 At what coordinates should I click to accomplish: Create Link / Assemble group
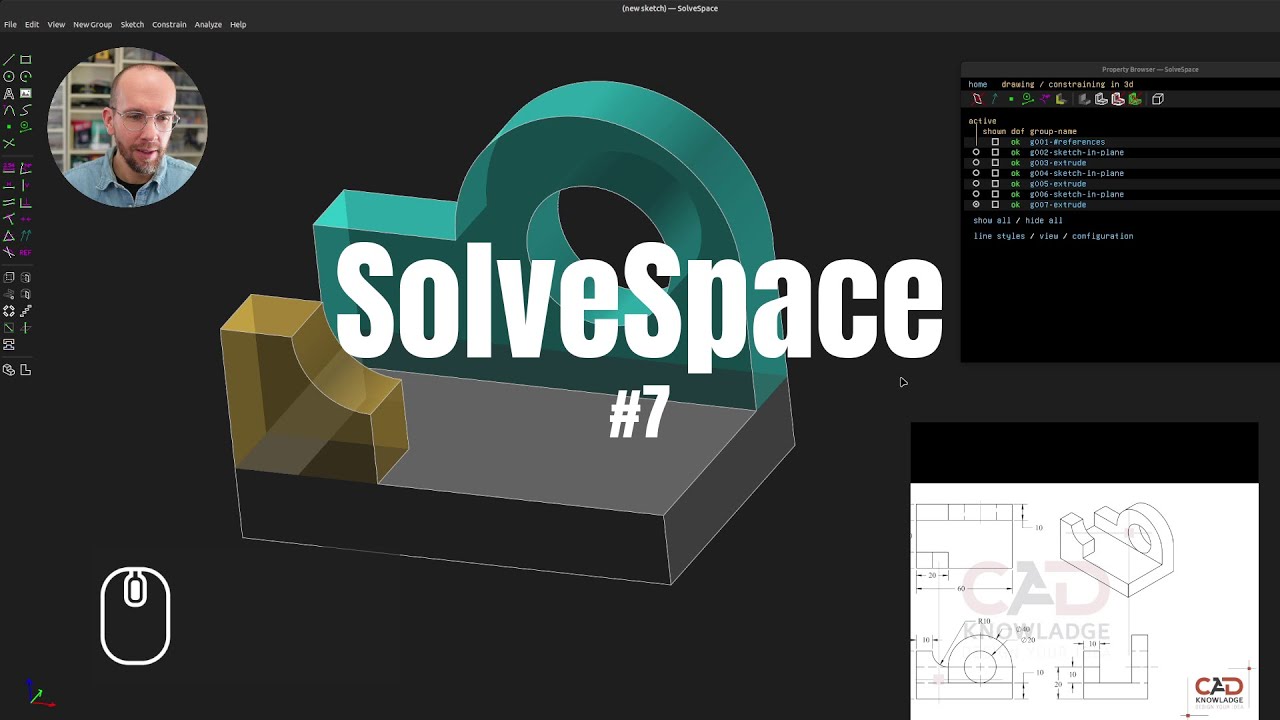click(9, 344)
